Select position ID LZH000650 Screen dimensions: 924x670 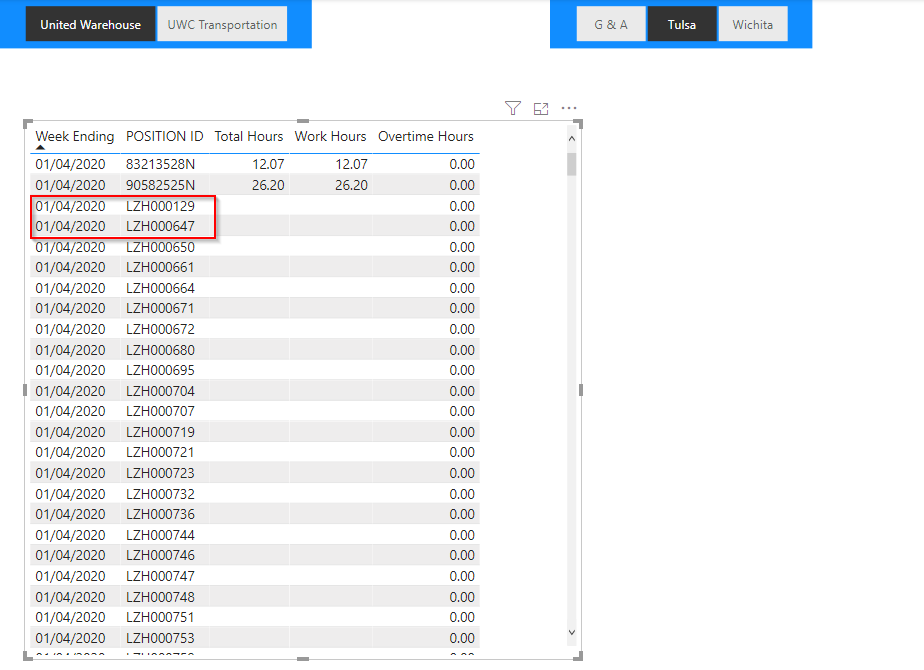[160, 247]
